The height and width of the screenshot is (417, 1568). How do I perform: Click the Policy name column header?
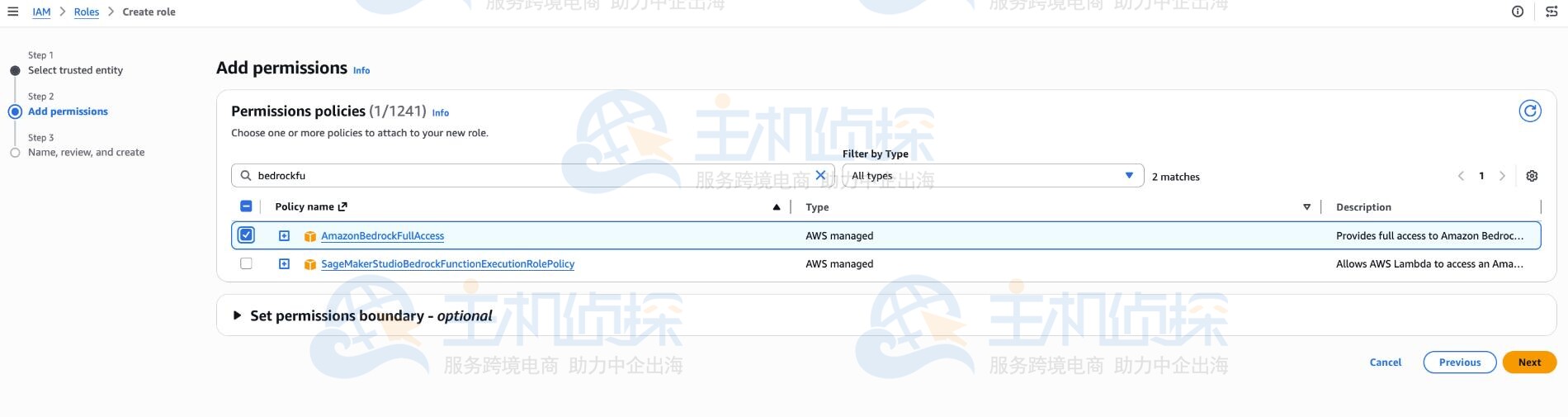coord(305,207)
